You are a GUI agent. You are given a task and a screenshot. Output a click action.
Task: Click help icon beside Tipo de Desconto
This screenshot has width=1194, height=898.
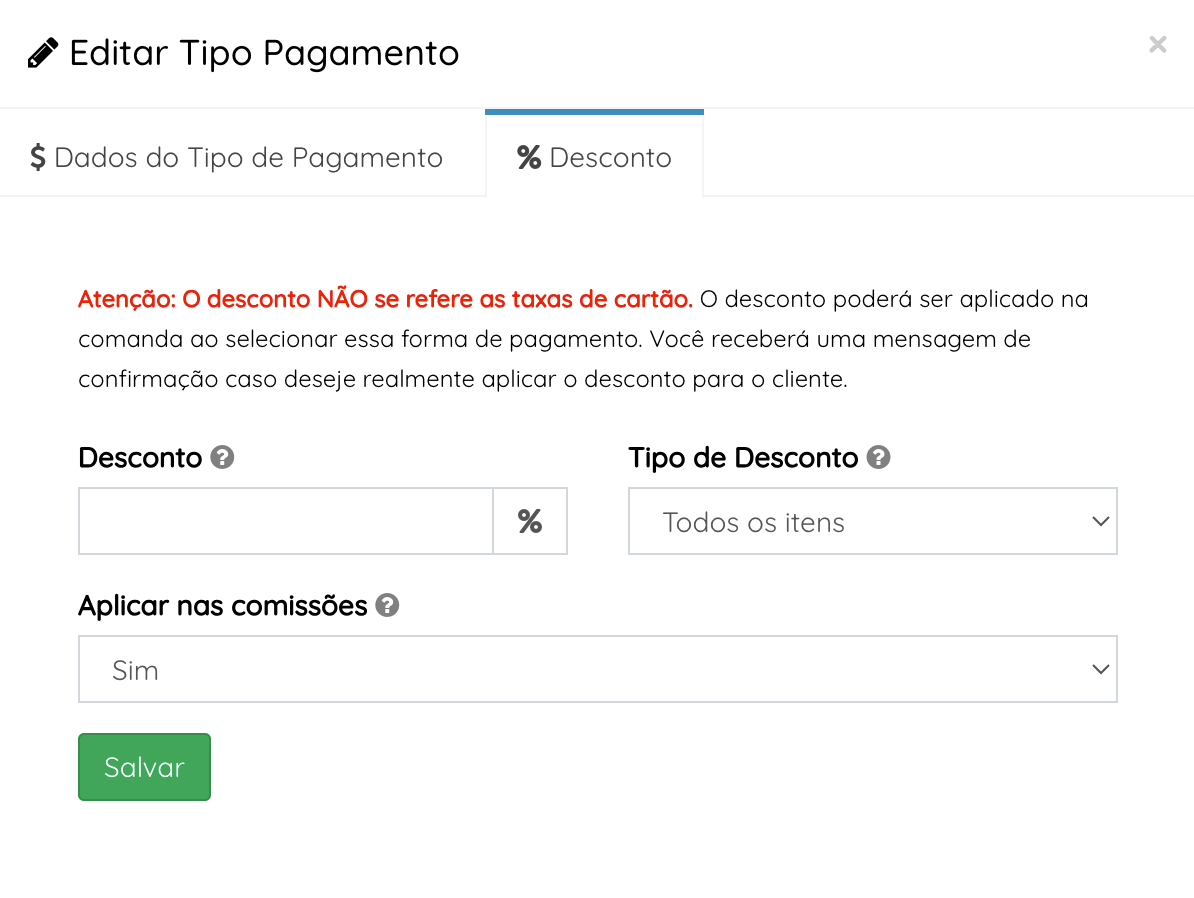(878, 458)
